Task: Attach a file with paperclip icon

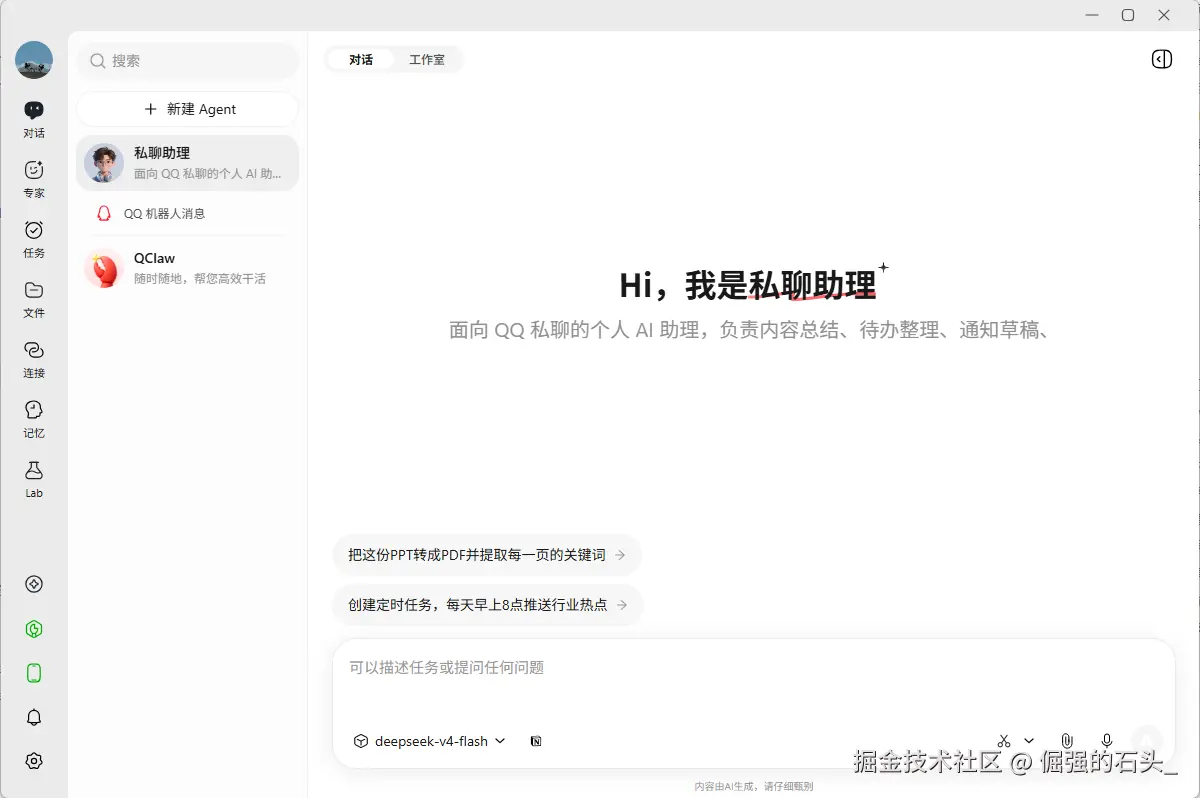Action: point(1067,741)
